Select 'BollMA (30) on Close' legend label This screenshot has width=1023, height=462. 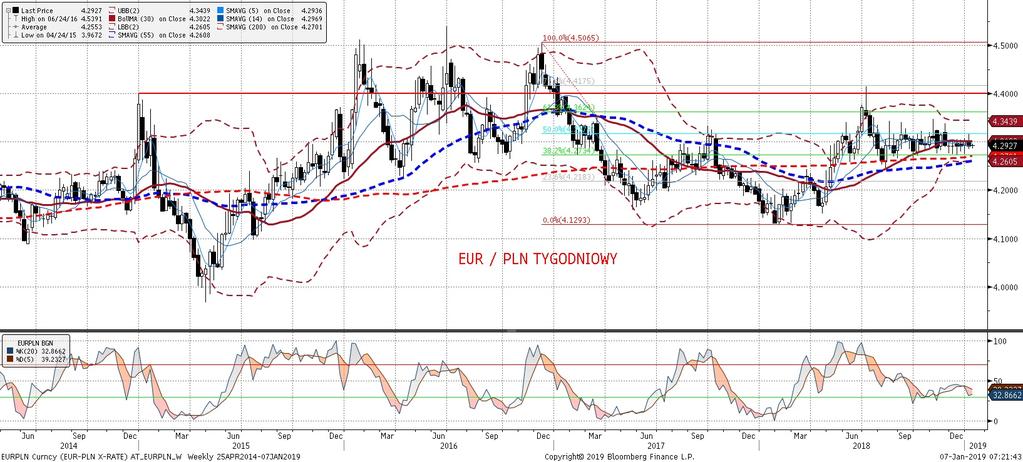pyautogui.click(x=151, y=19)
